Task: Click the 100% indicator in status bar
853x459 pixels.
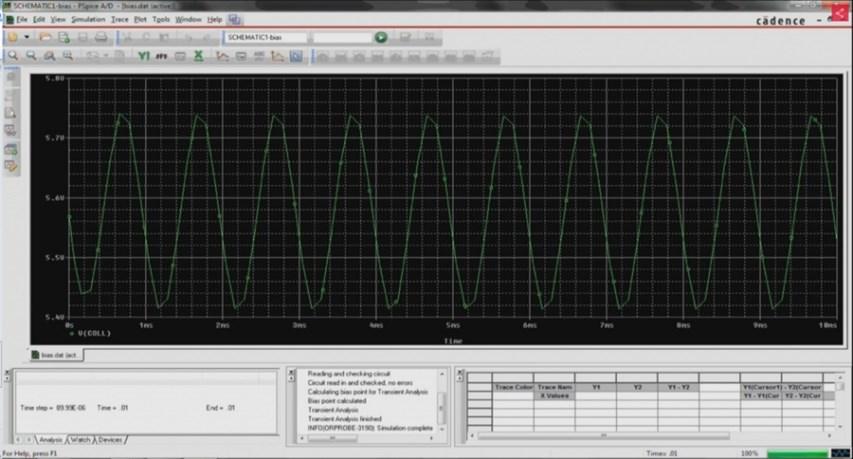Action: tap(749, 453)
